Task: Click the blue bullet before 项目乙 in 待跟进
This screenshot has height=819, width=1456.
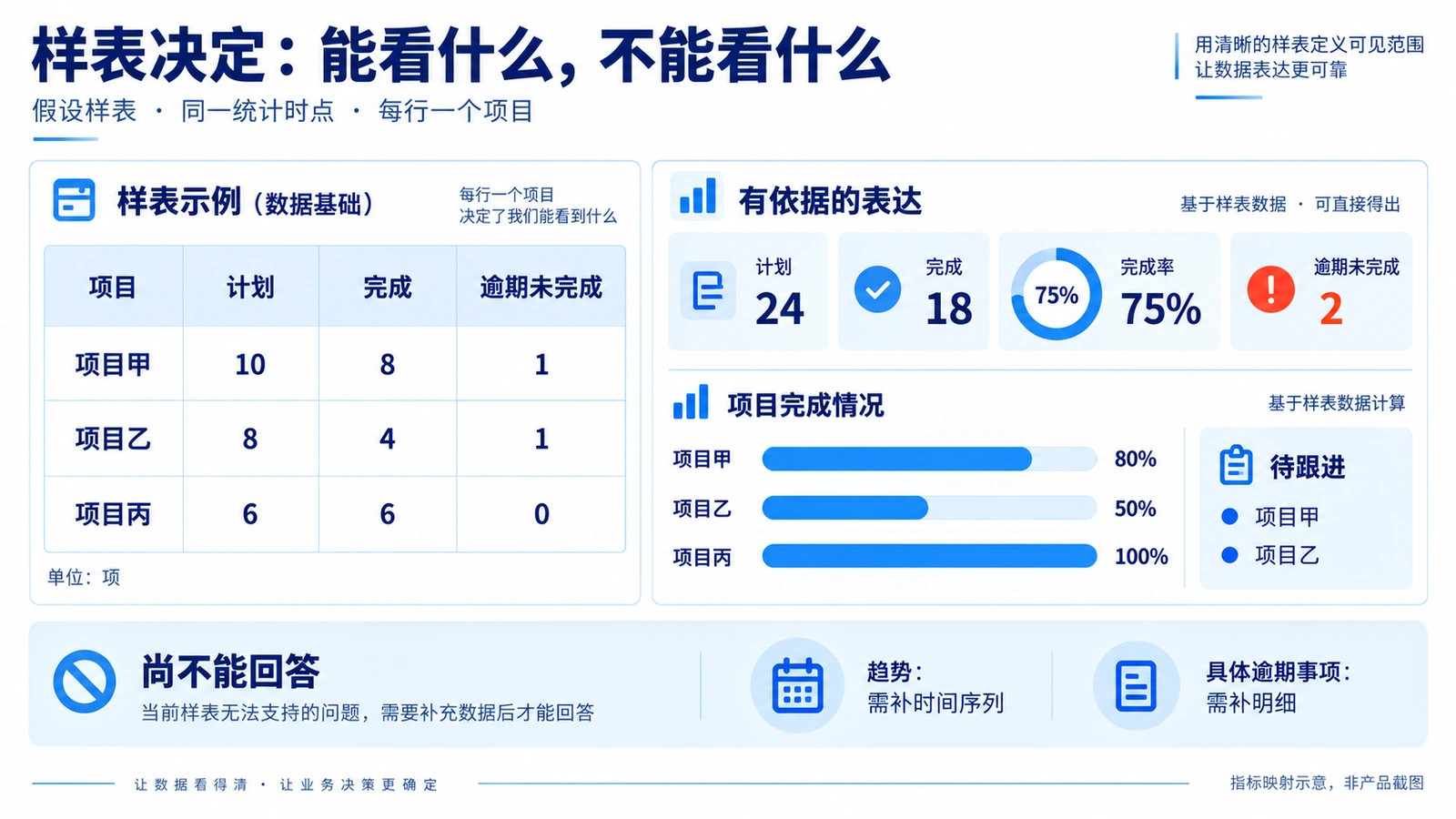Action: click(x=1229, y=554)
